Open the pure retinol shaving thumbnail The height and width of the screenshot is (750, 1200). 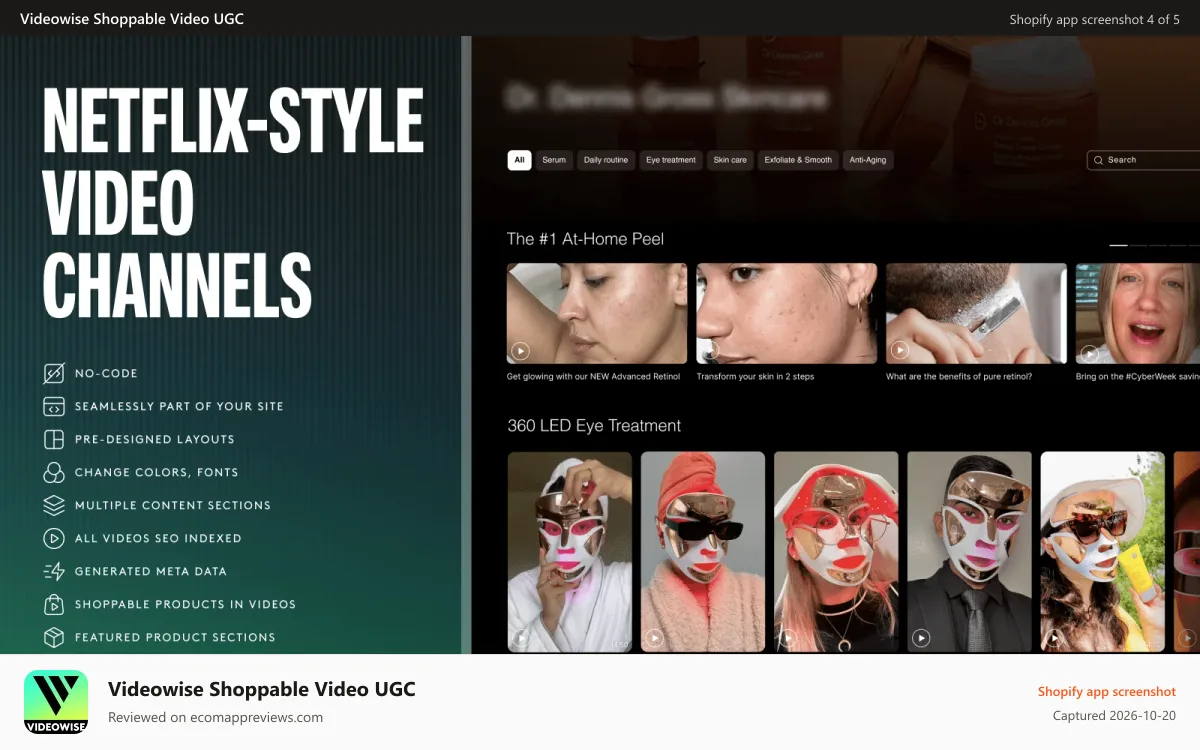(976, 313)
